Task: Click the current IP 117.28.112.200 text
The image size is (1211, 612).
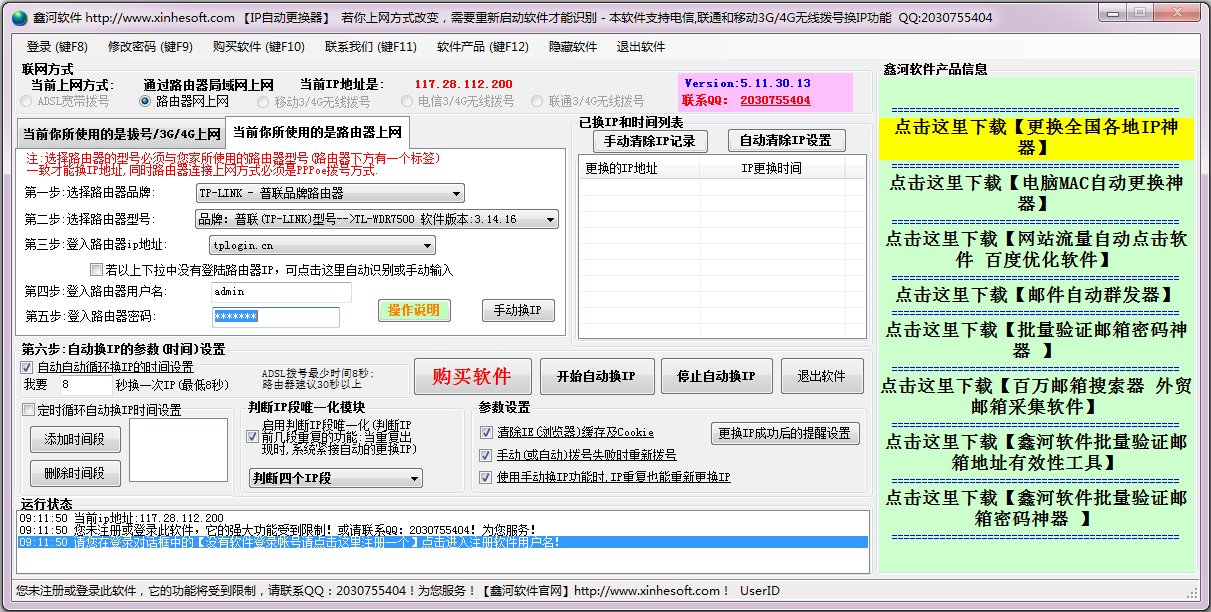Action: pos(463,85)
